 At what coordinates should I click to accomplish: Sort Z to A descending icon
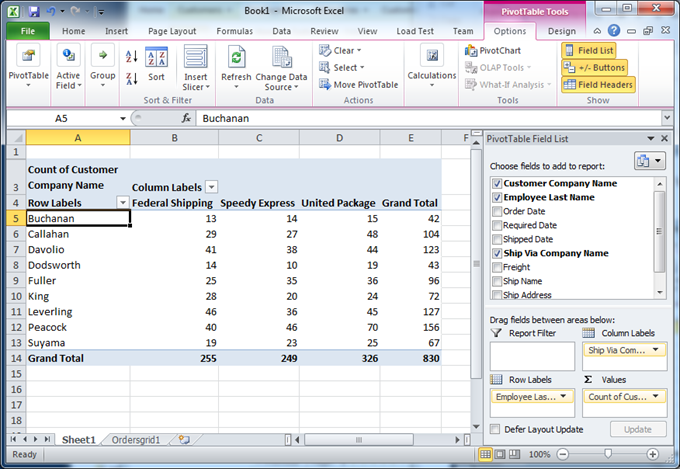131,79
